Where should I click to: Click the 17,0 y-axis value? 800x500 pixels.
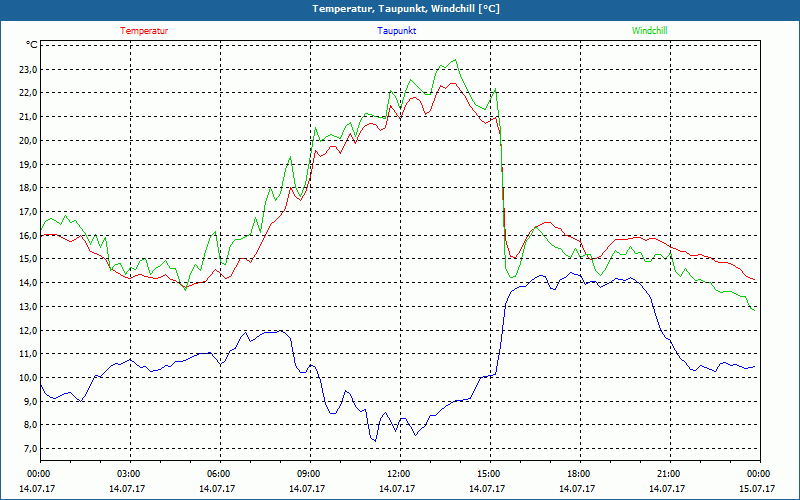tap(29, 211)
